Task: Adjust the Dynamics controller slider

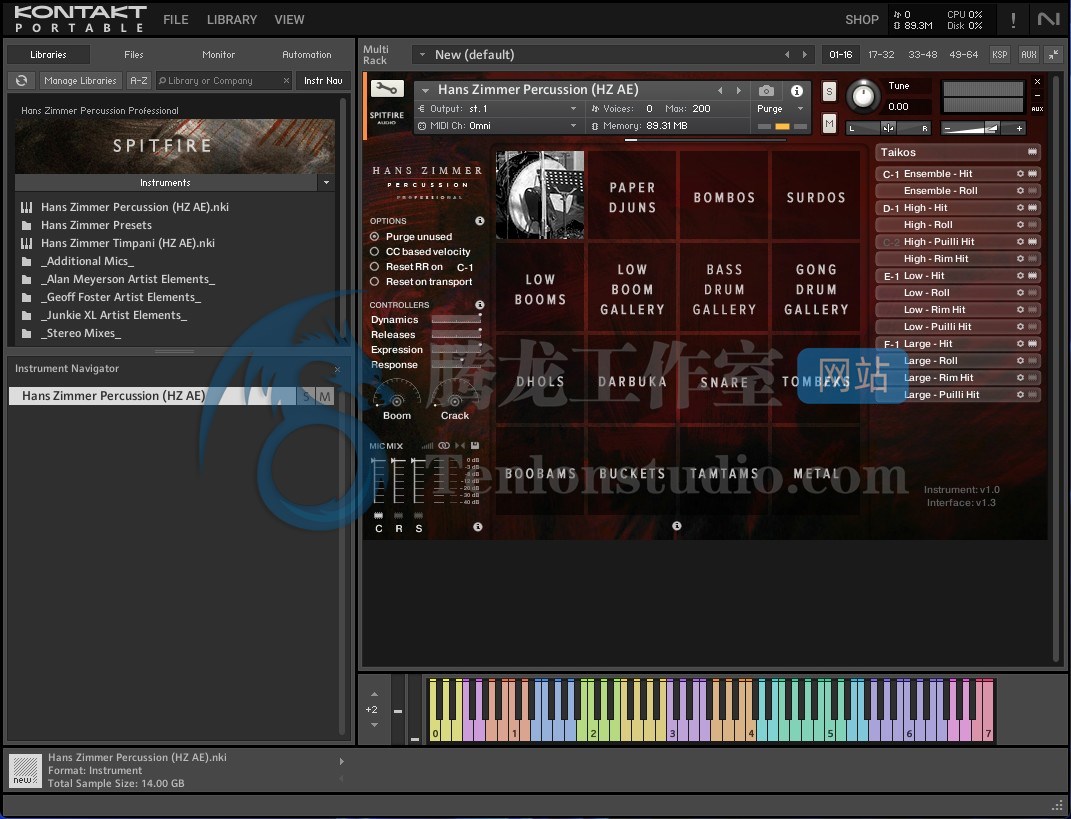Action: pos(456,320)
